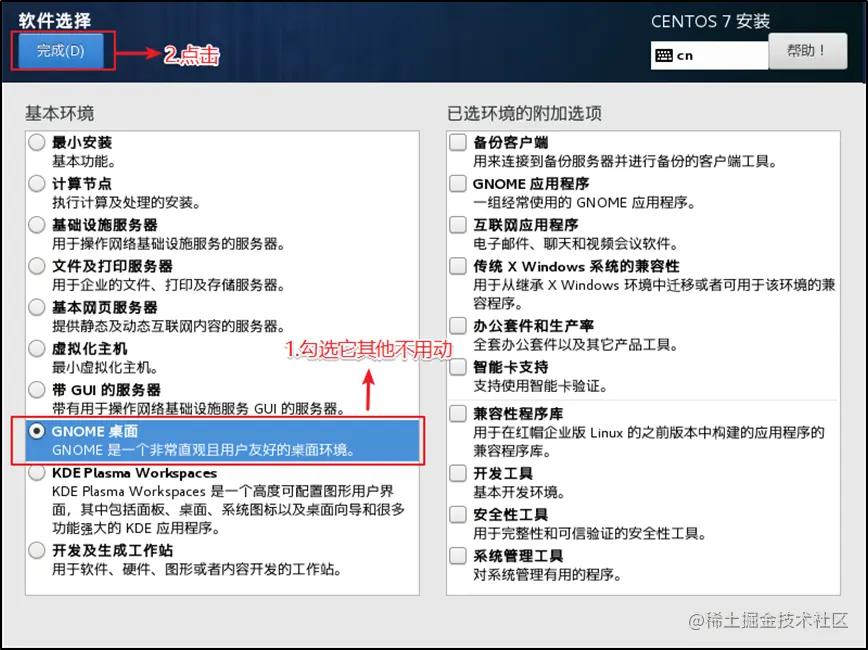Click description 用来连接到备份服务器并进行备份的客户端工具。
This screenshot has height=650, width=868.
[x=626, y=162]
